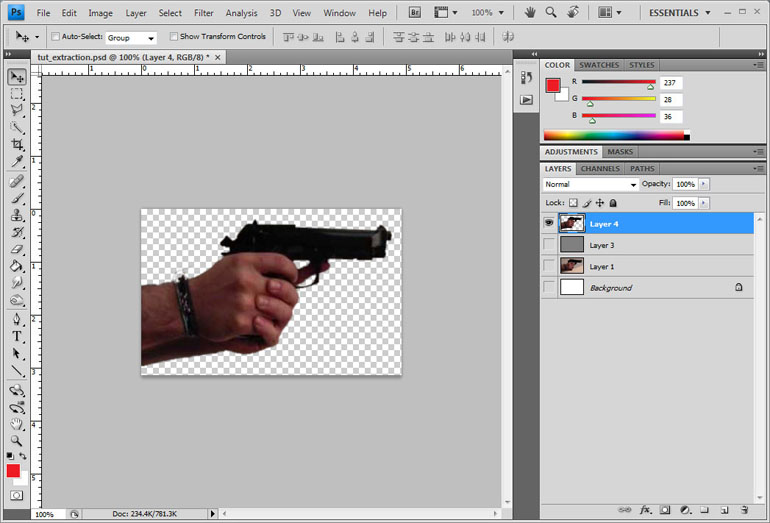Select the Eyedropper tool
Screen dimensions: 770x523
tap(17, 161)
